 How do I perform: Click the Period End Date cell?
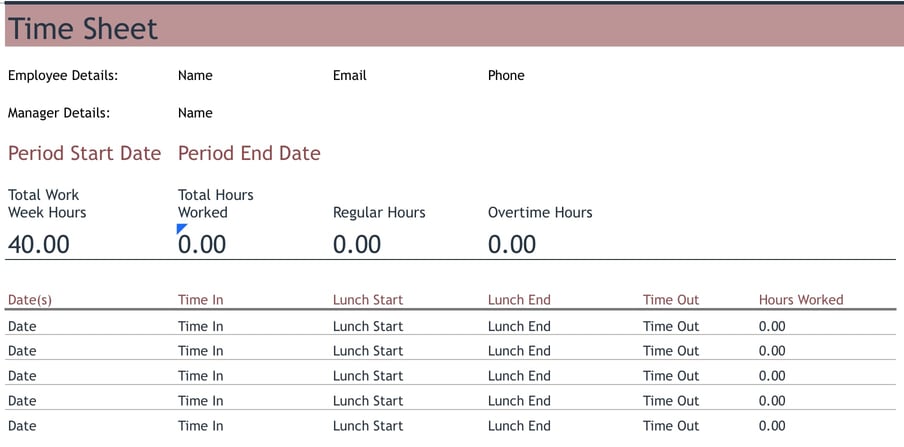[x=249, y=153]
